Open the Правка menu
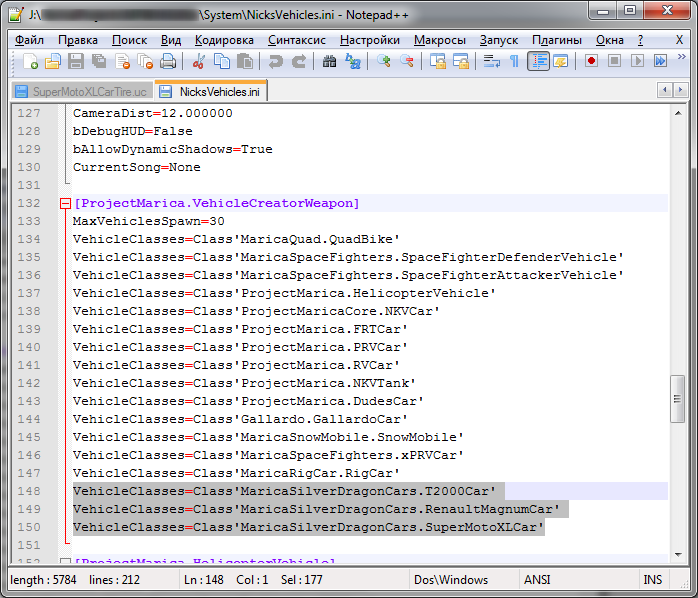698x598 pixels. click(78, 40)
